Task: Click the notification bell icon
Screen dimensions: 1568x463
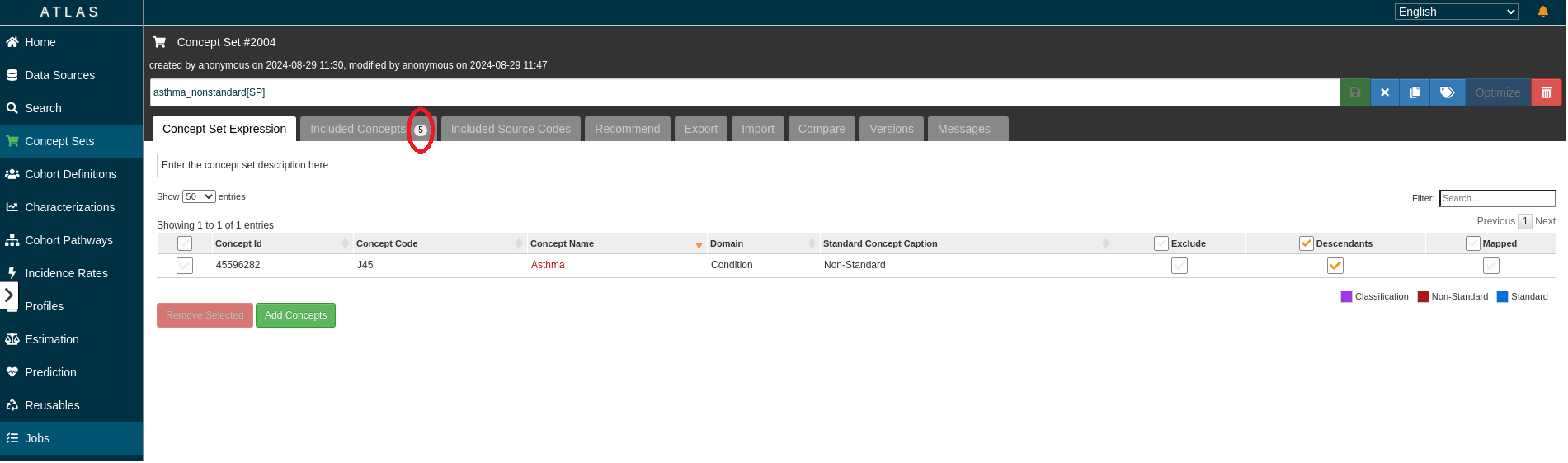Action: click(x=1542, y=12)
